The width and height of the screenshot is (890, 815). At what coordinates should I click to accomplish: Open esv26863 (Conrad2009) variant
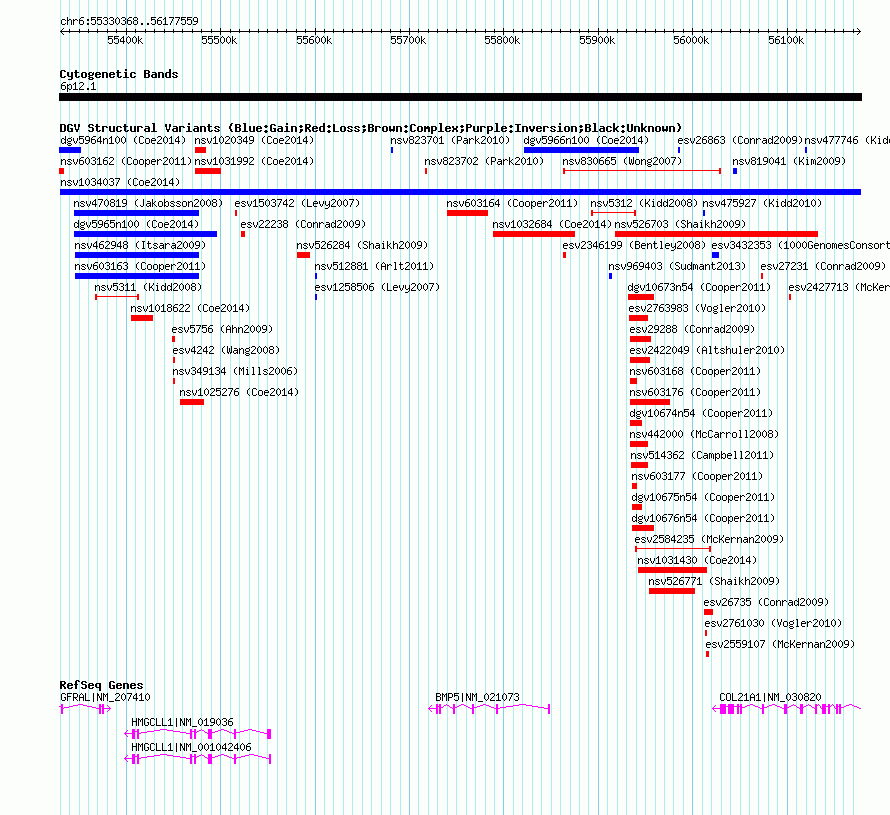(740, 140)
